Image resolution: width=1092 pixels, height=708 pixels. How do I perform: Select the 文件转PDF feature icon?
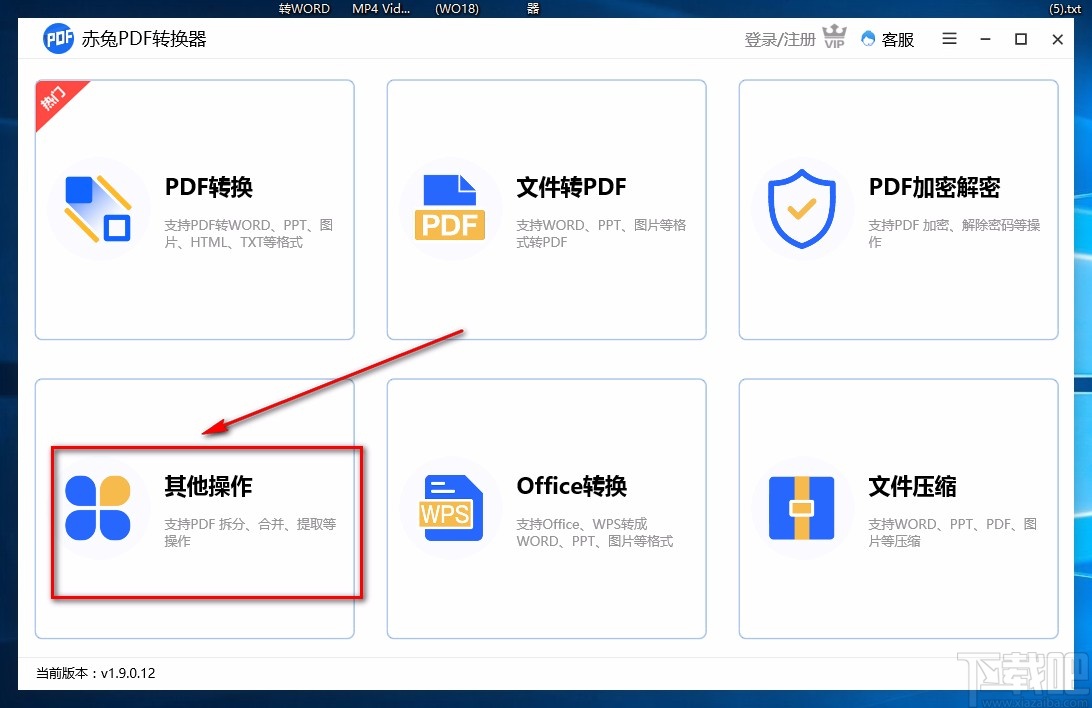(x=449, y=207)
